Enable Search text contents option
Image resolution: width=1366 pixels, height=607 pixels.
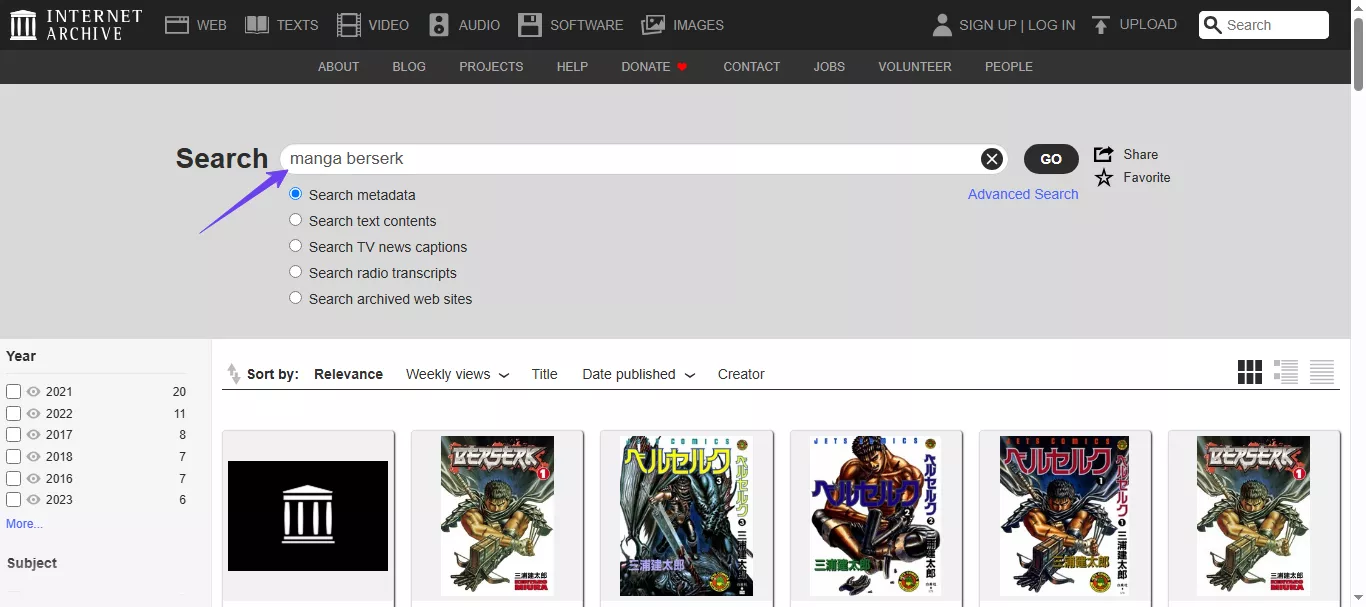point(295,219)
